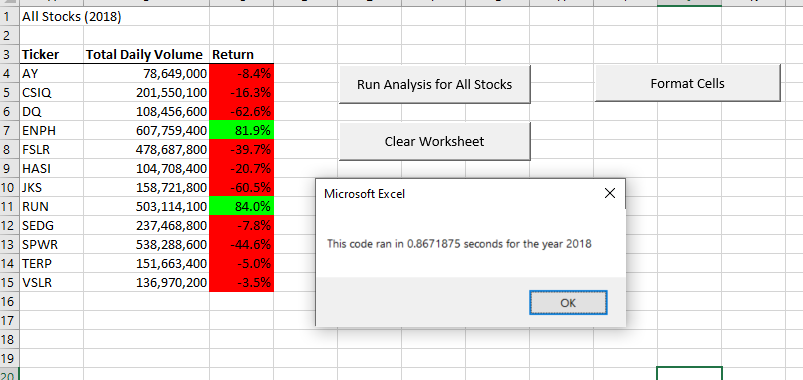
Task: Select volume cell 538,288,600
Action: pyautogui.click(x=146, y=244)
